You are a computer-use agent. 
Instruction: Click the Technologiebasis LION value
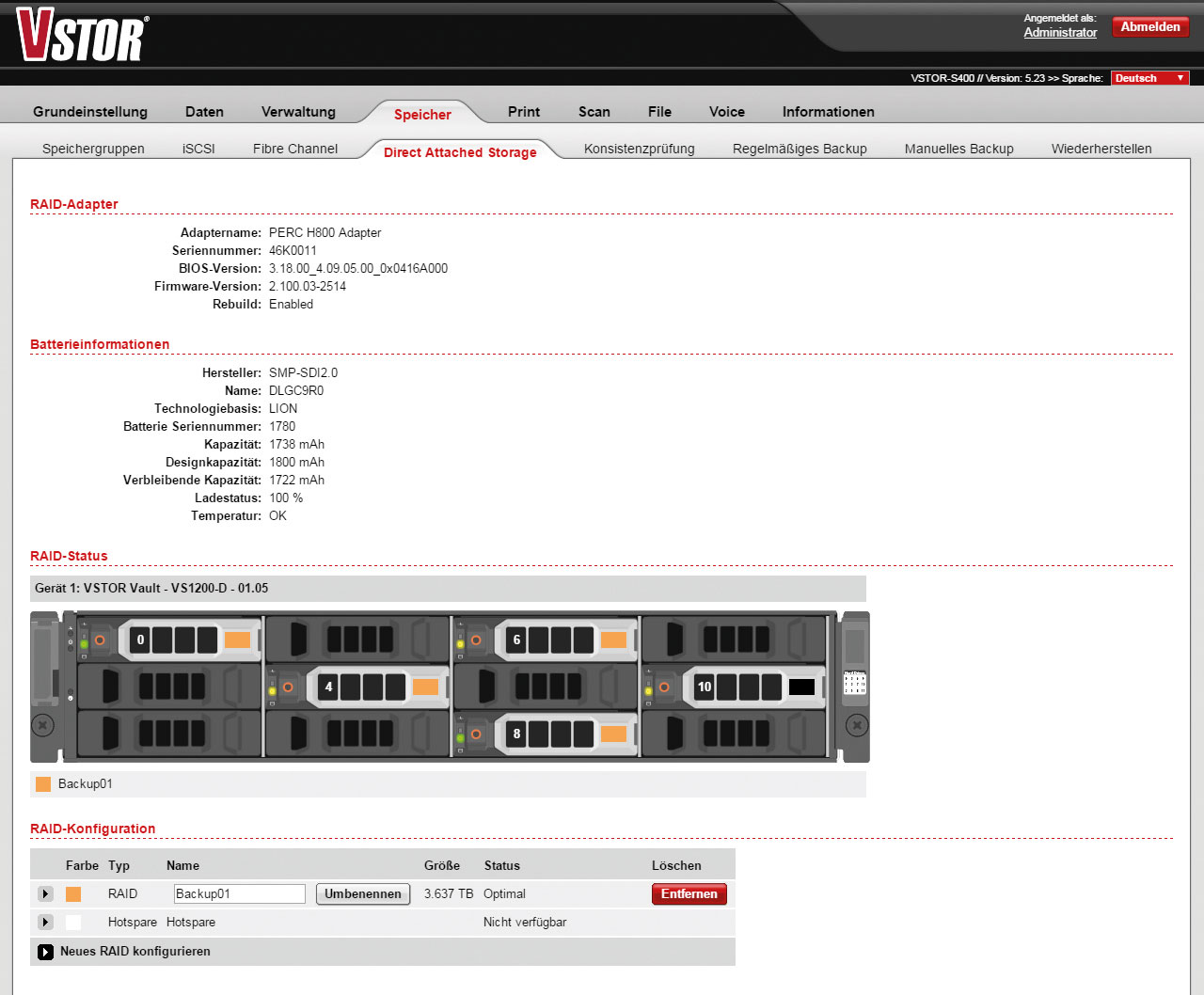pos(283,408)
